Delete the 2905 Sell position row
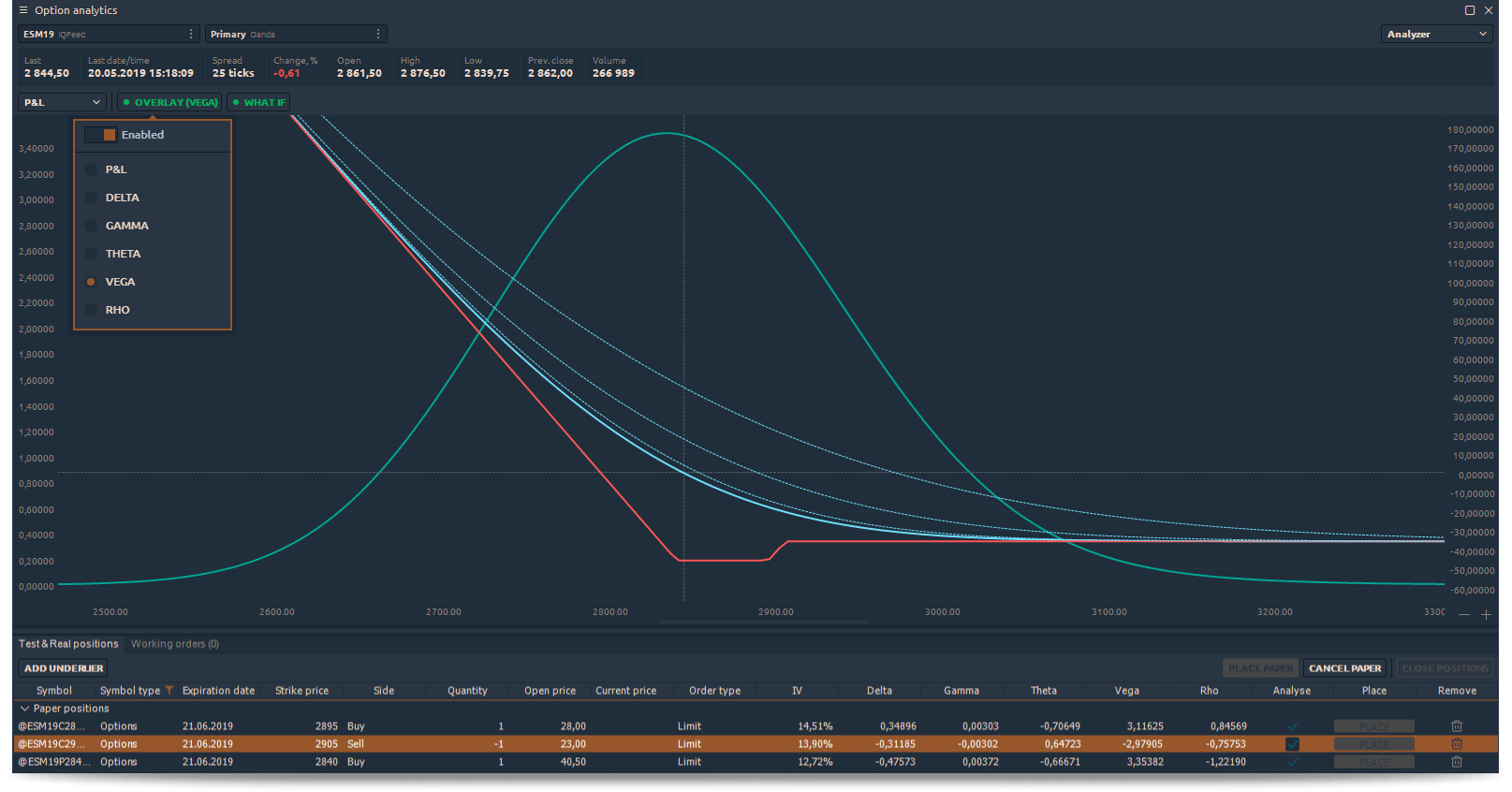This screenshot has width=1512, height=792. [x=1457, y=744]
